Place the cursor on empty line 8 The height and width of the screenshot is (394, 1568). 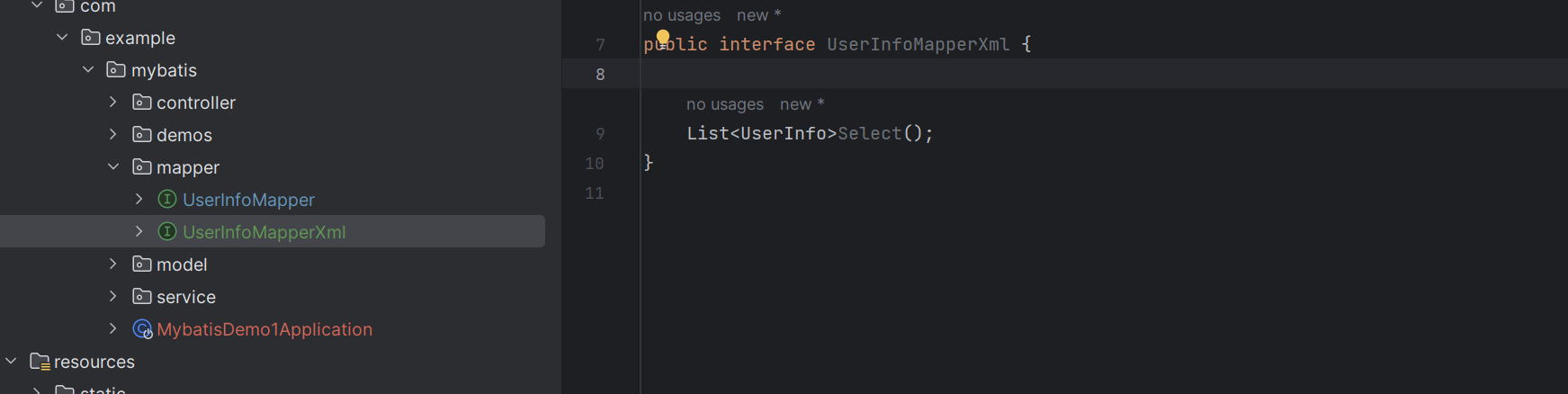(1104, 74)
